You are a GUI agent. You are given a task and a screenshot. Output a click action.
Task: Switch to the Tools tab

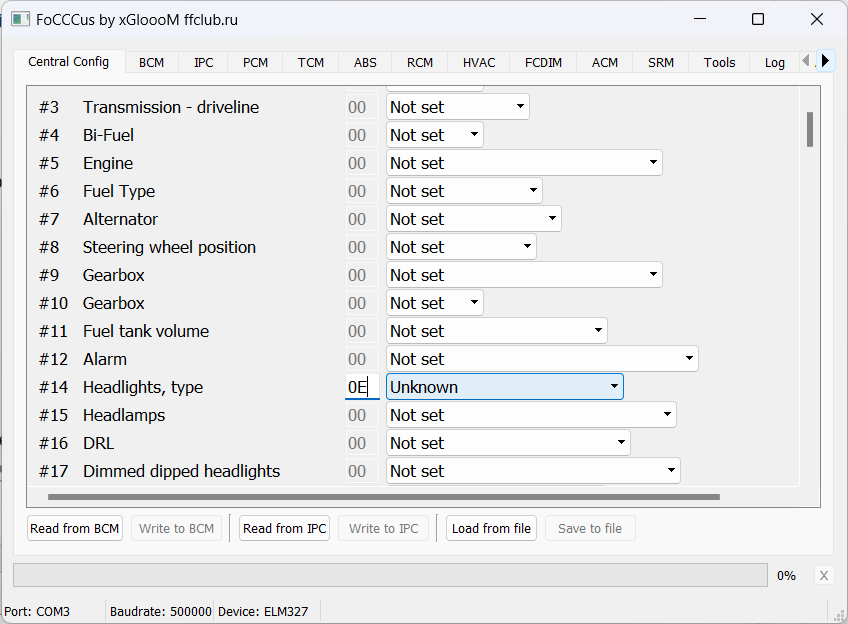719,63
